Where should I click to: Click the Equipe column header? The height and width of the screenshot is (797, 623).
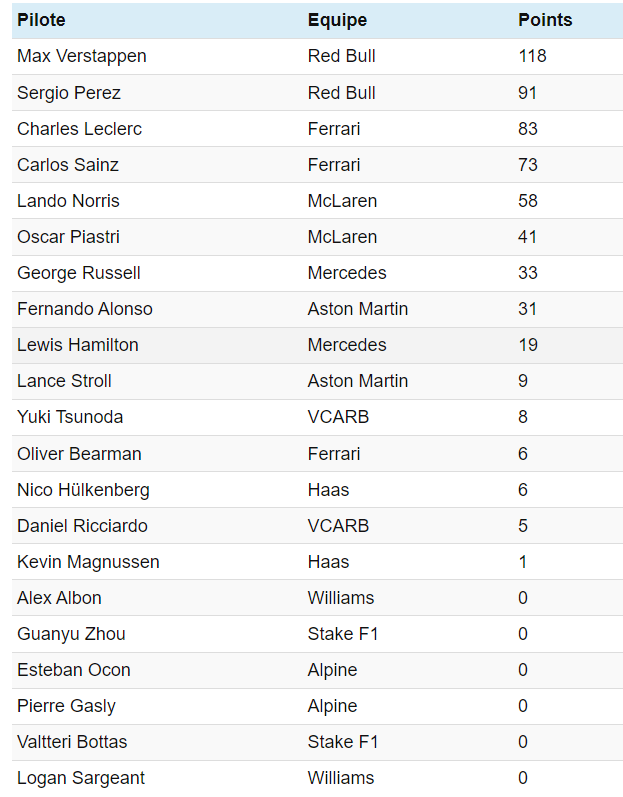(x=337, y=20)
